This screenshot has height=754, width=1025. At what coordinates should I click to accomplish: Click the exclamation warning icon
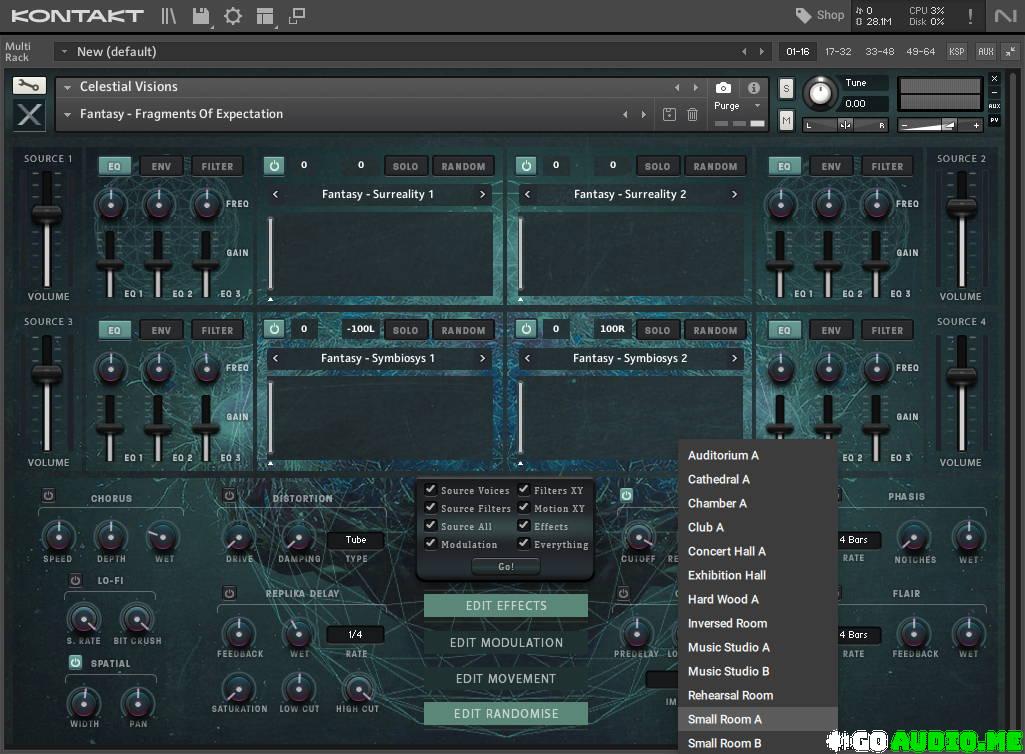(x=970, y=16)
